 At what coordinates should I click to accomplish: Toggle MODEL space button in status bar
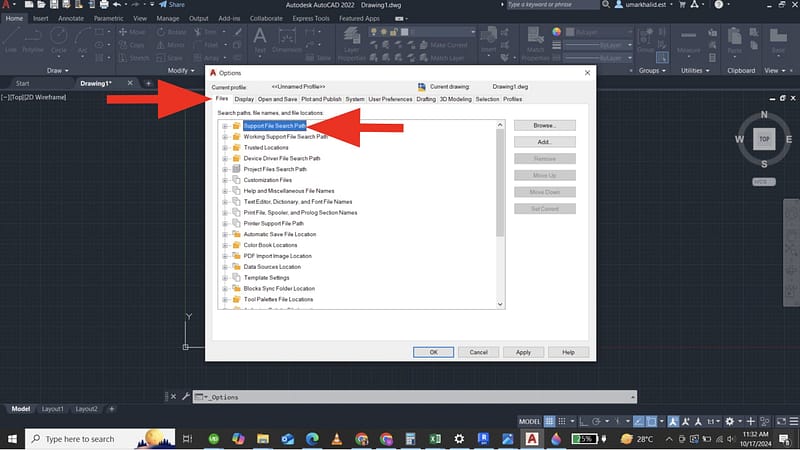pos(530,422)
